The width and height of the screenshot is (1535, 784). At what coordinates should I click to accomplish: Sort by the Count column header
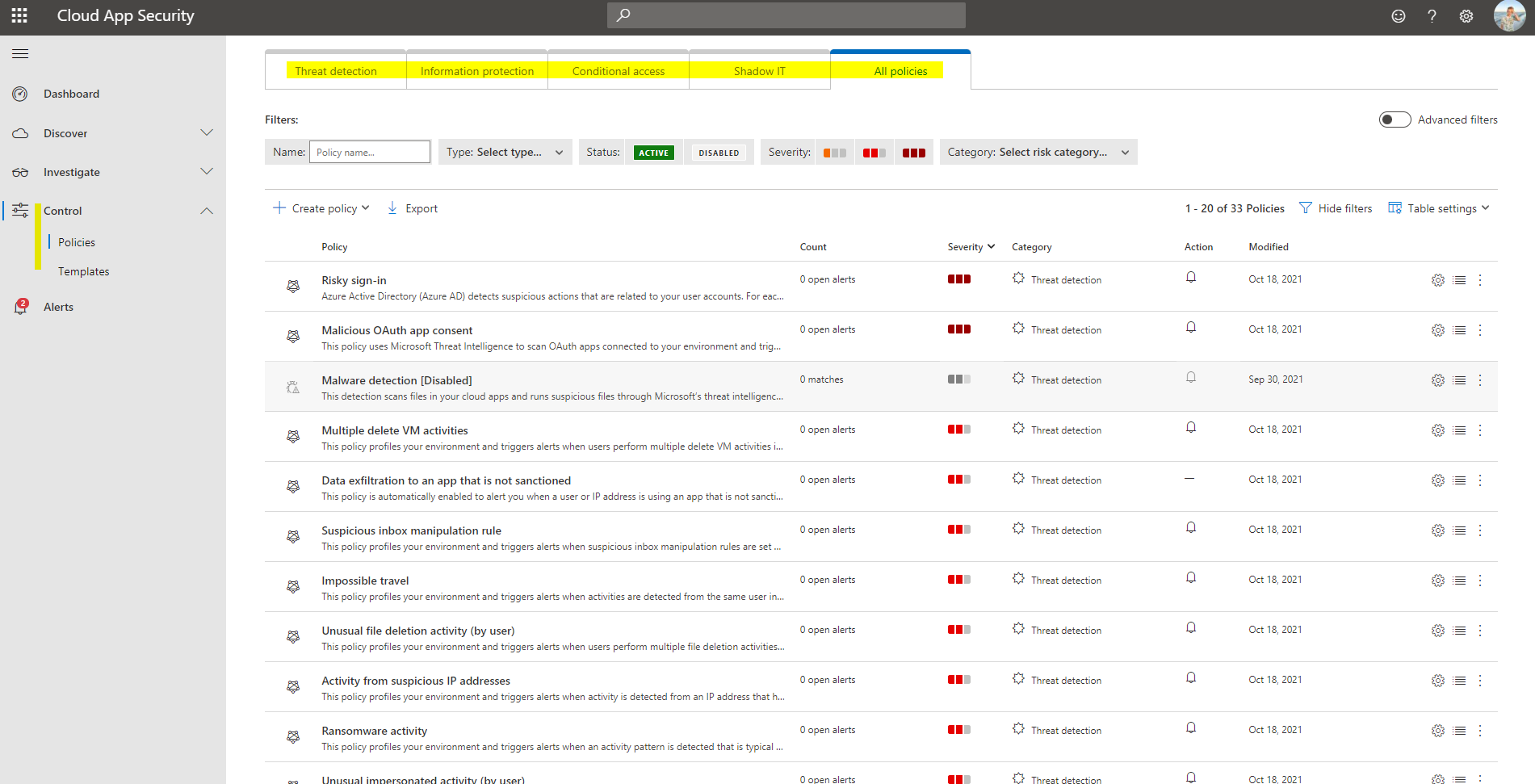(813, 247)
